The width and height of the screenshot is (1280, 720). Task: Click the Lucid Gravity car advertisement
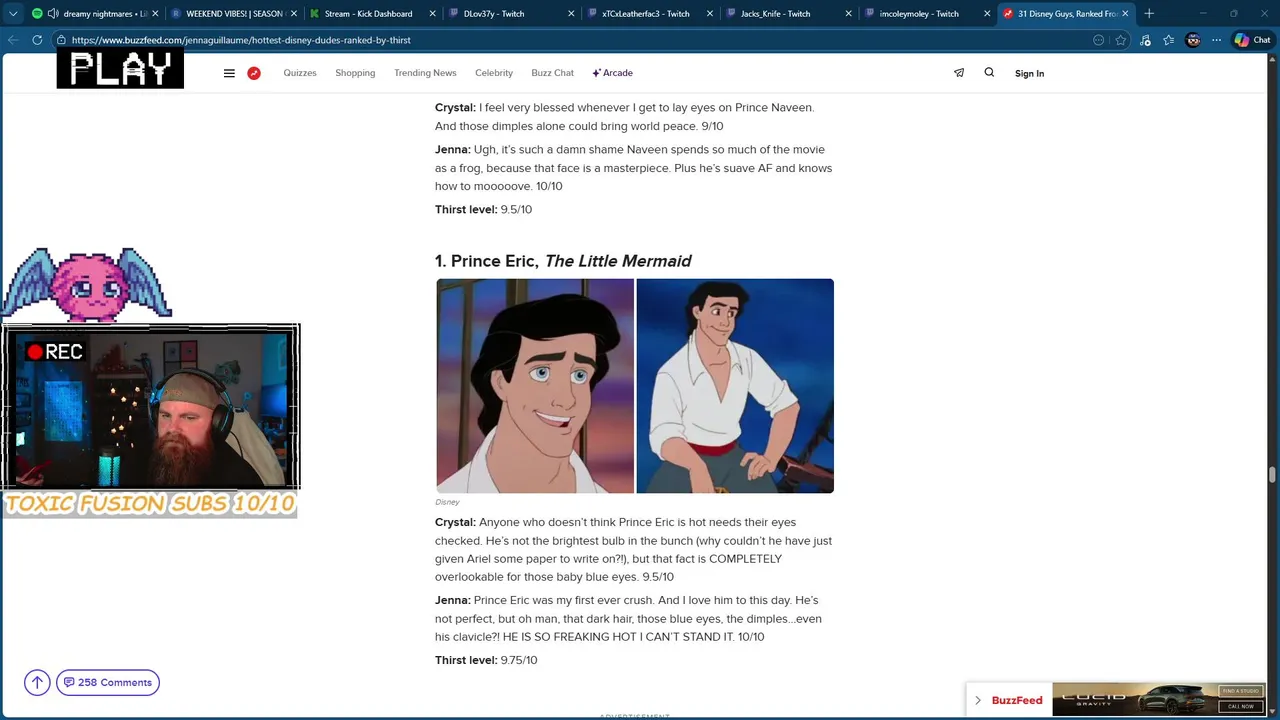(1158, 699)
